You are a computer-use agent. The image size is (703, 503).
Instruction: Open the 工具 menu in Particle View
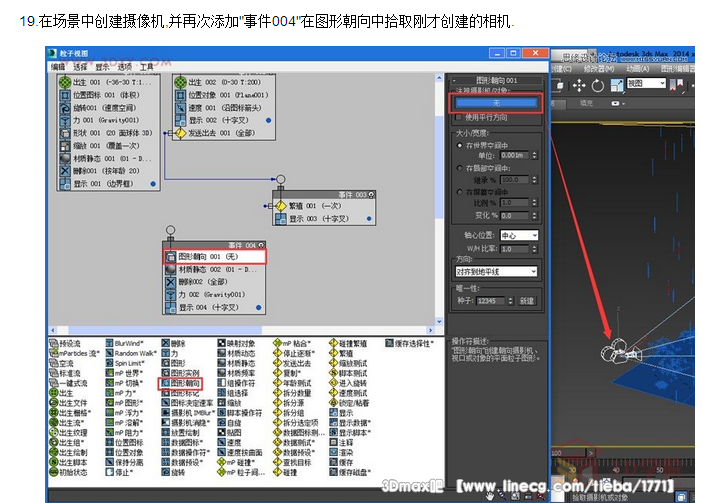coord(147,67)
